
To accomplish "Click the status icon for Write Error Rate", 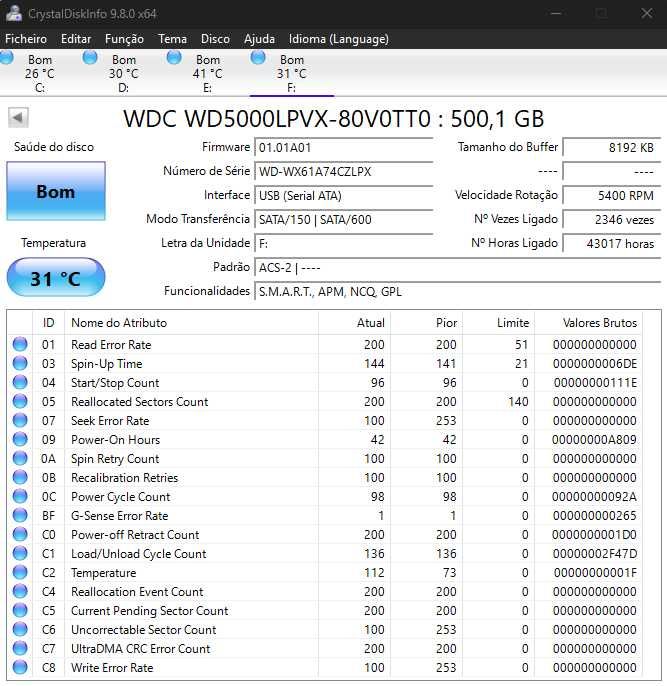I will coord(20,668).
